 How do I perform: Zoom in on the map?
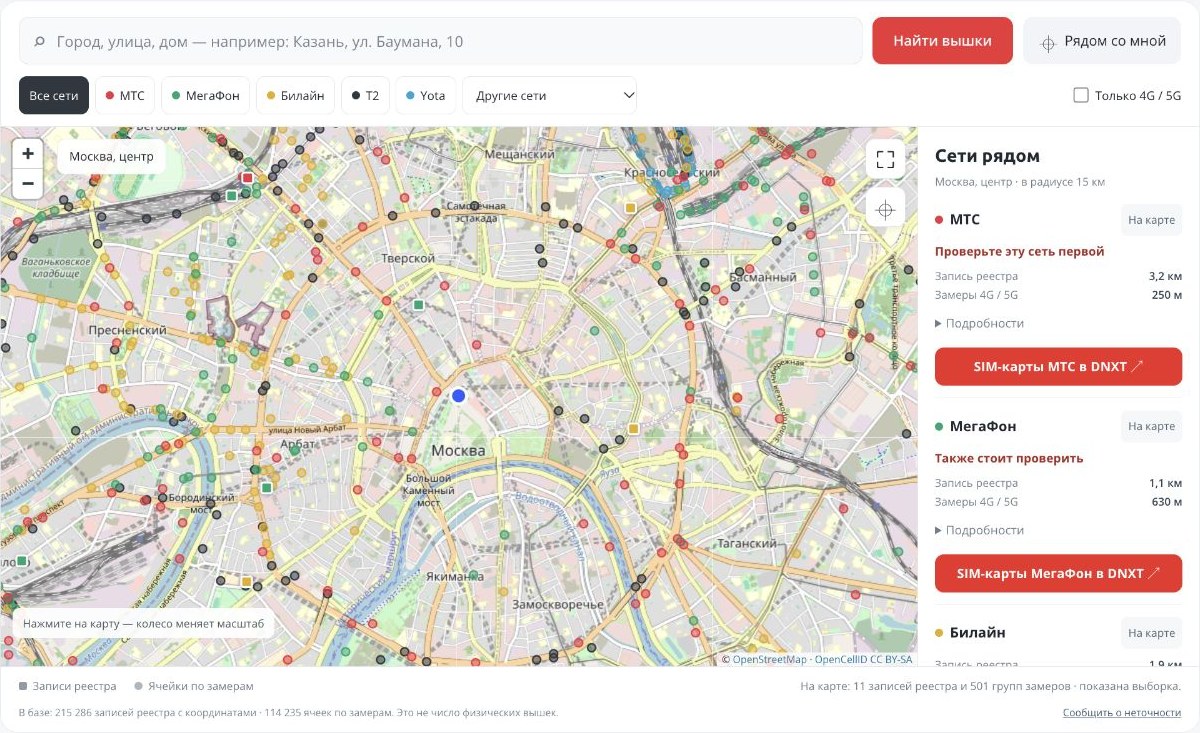pyautogui.click(x=28, y=154)
